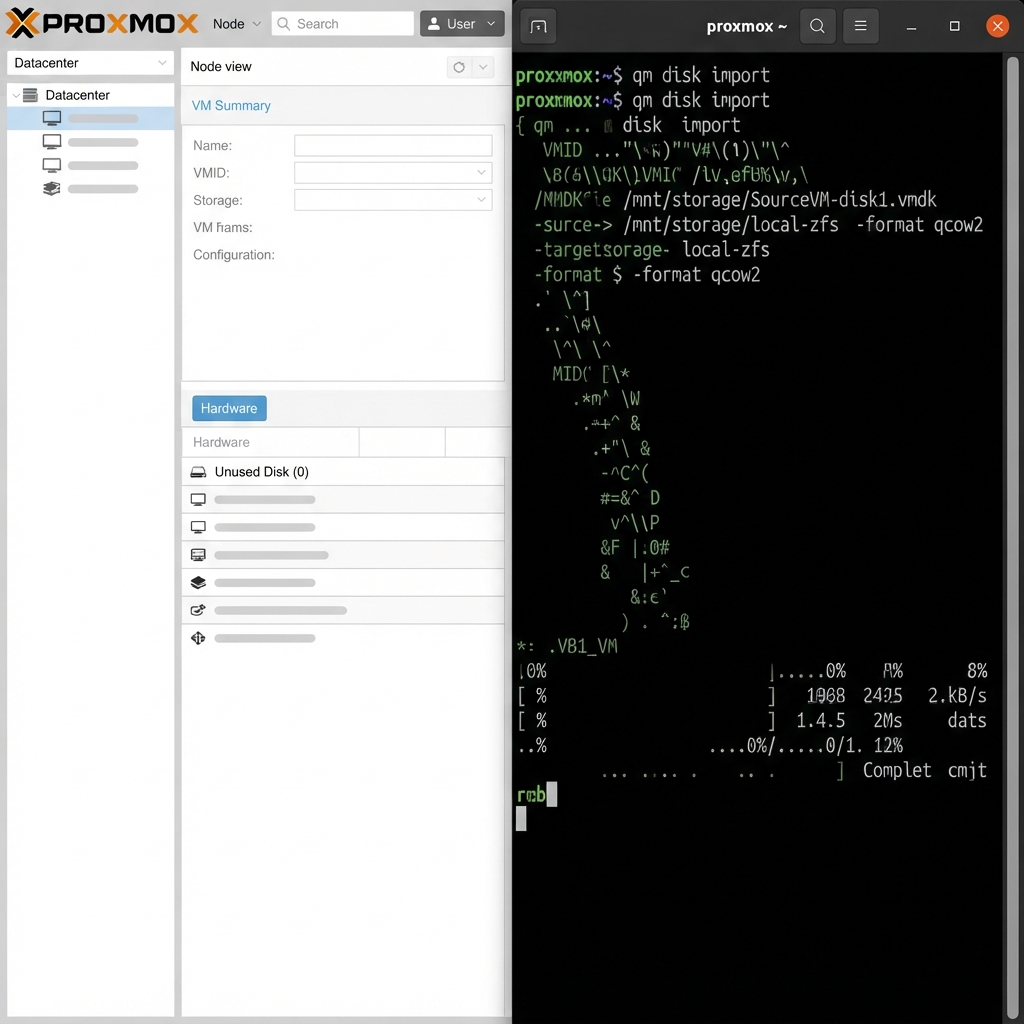Viewport: 1024px width, 1024px height.
Task: Click the user silhouette icon
Action: click(x=433, y=24)
